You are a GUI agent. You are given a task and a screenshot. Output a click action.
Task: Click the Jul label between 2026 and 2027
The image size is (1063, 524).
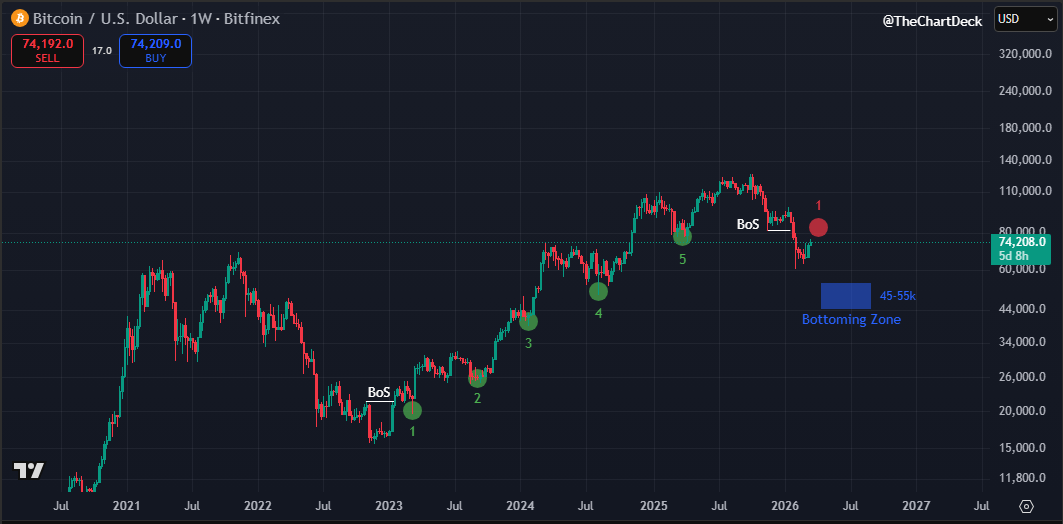(851, 506)
